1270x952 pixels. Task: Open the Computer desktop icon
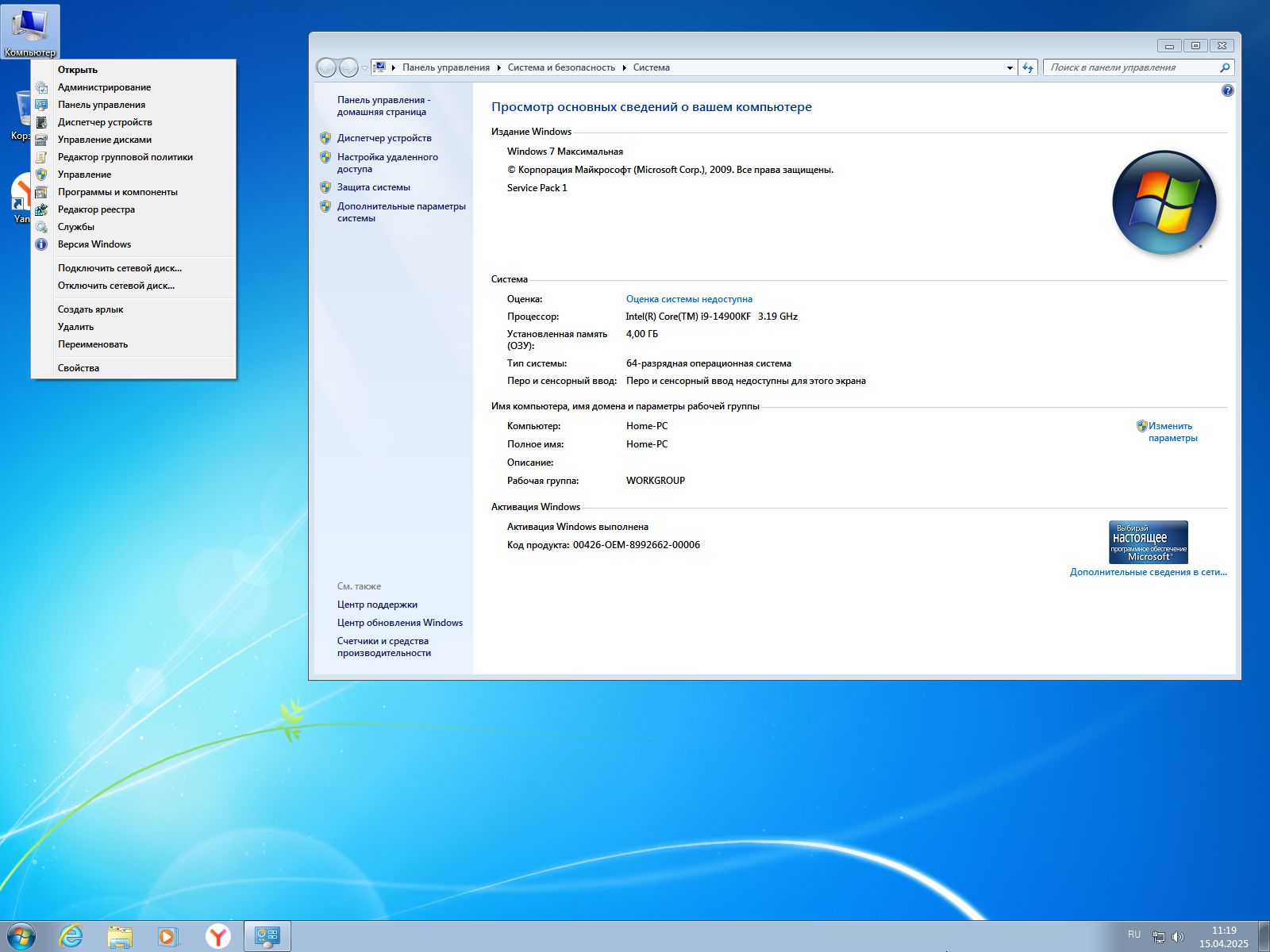pos(30,31)
